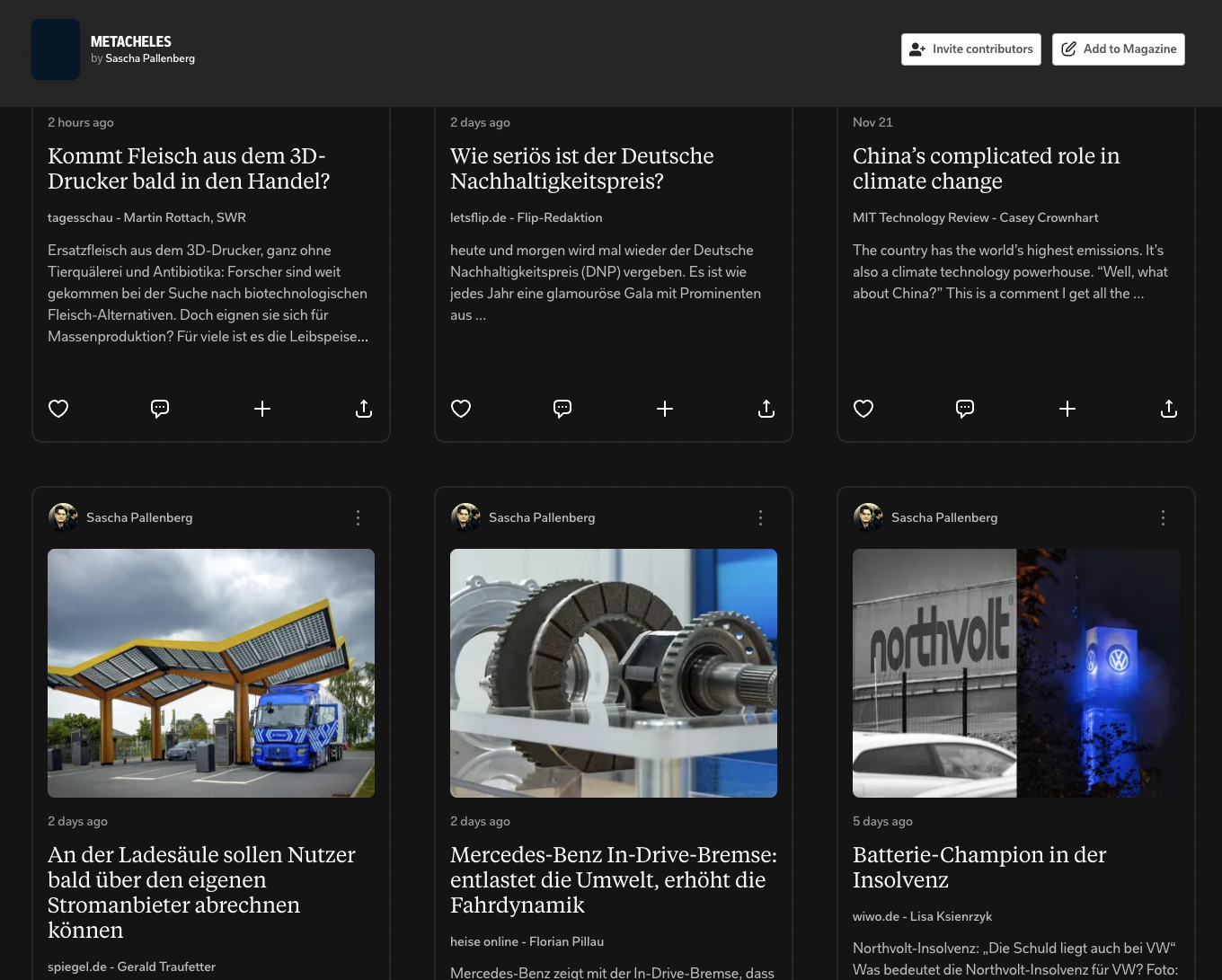Flip the China climate change article with its plus icon
Image resolution: width=1222 pixels, height=980 pixels.
[1067, 409]
